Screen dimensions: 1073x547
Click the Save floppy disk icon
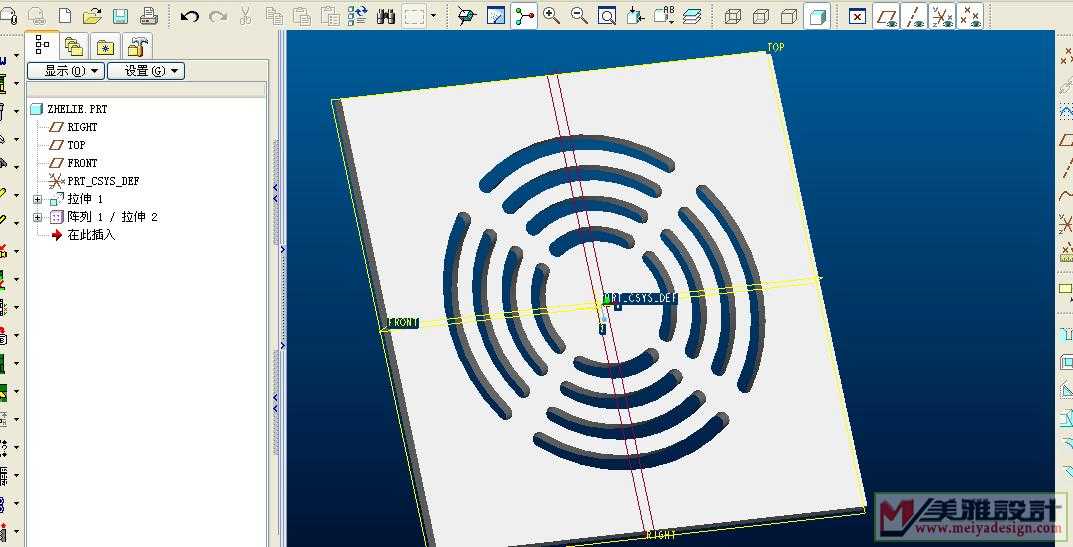(120, 16)
